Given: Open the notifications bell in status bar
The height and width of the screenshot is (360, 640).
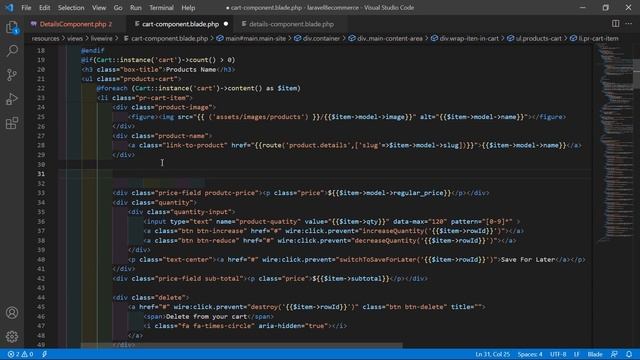Looking at the screenshot, I should pos(629,354).
